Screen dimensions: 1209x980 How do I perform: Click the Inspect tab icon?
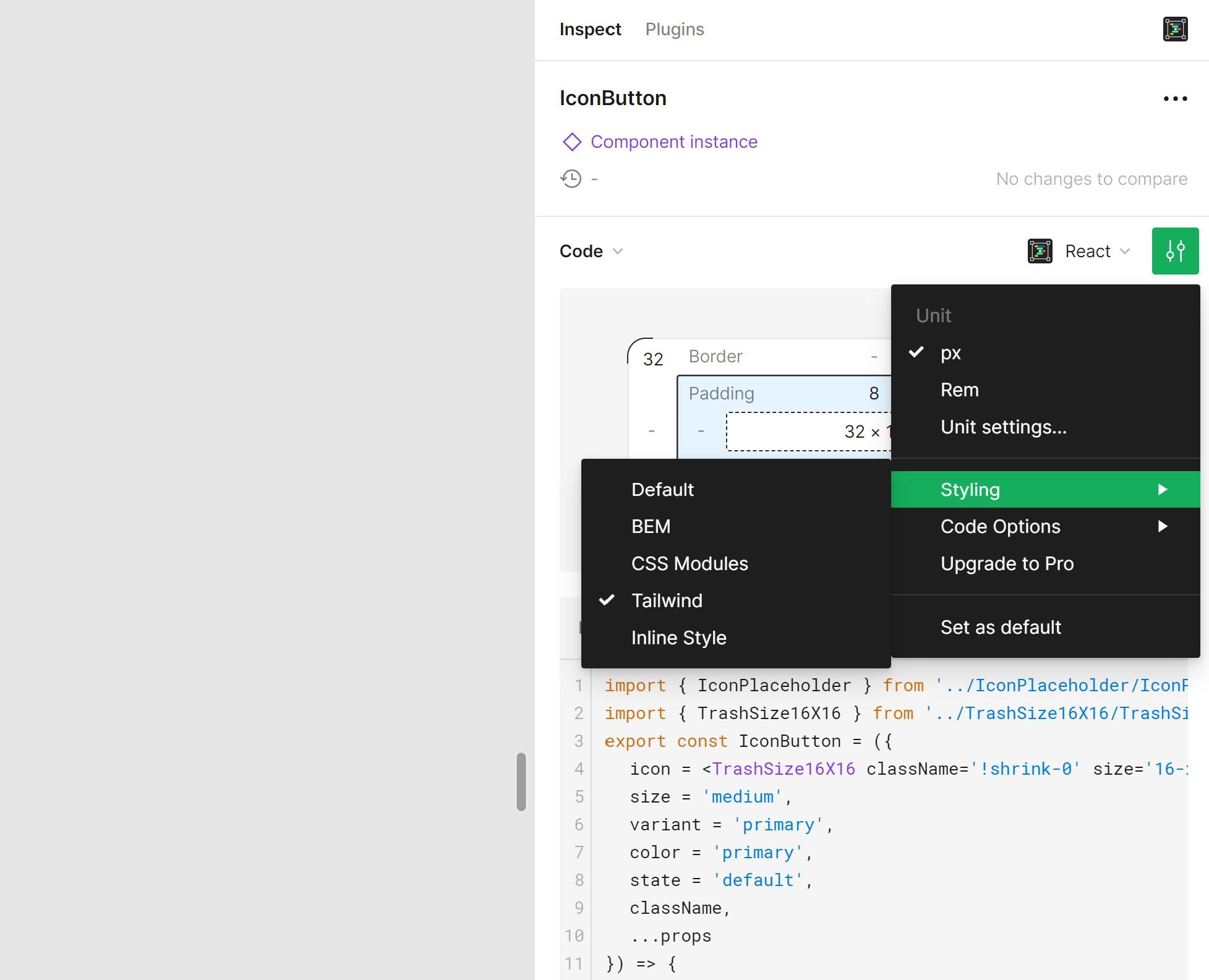(1174, 29)
